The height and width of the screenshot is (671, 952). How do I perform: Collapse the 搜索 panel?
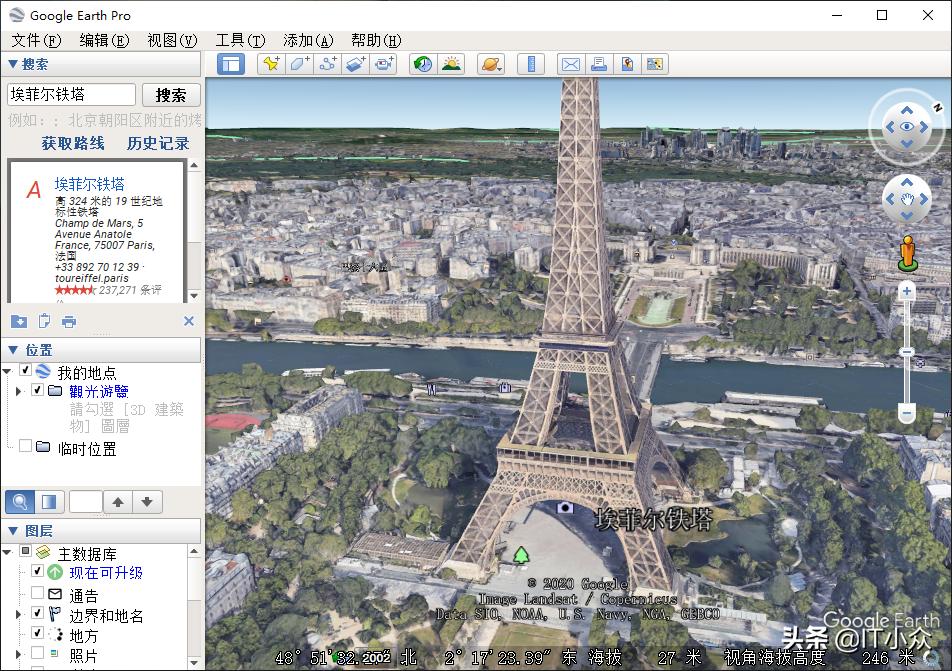tap(13, 64)
